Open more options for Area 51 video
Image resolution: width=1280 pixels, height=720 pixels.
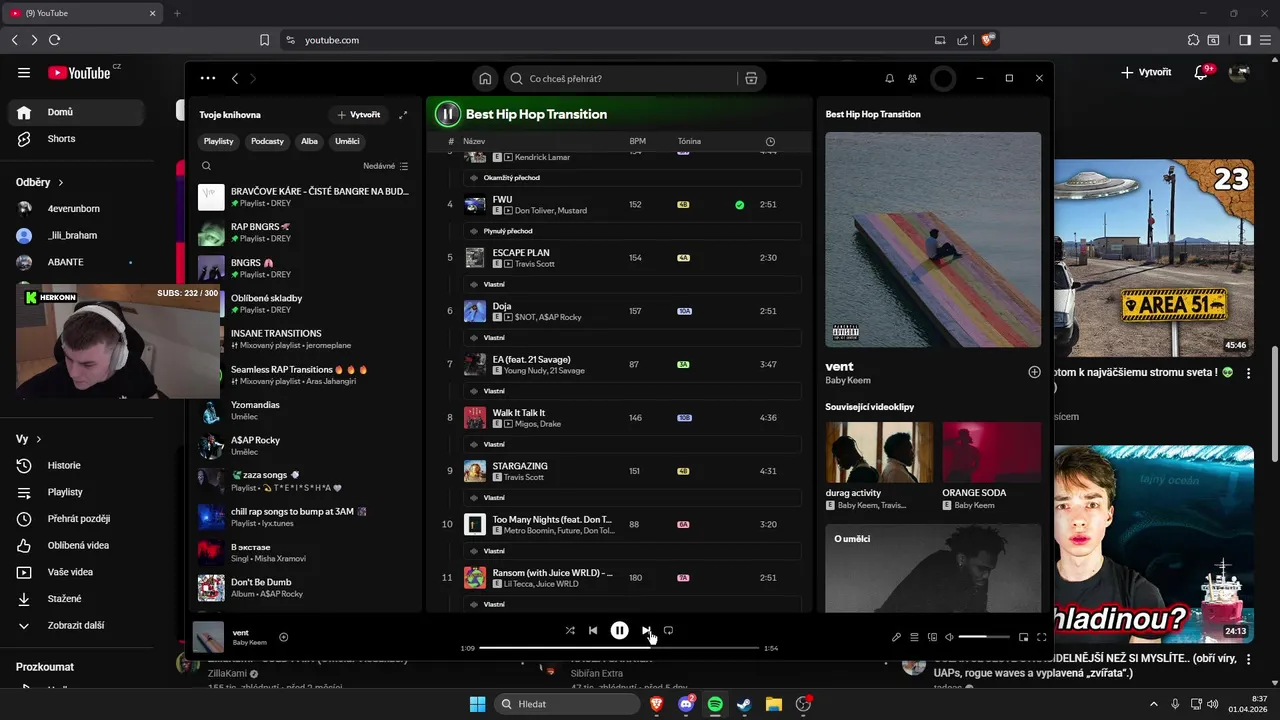(x=1248, y=373)
